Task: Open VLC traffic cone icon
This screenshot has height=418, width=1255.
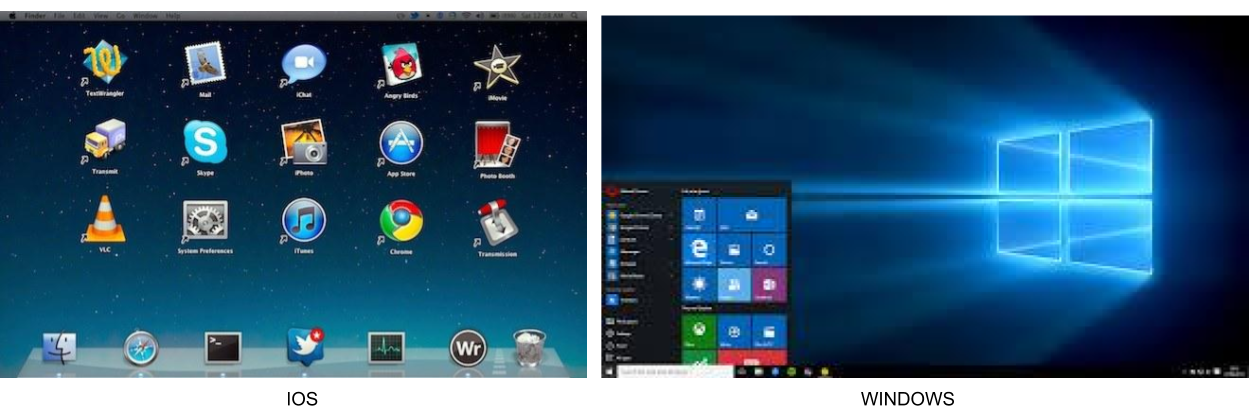Action: click(104, 219)
